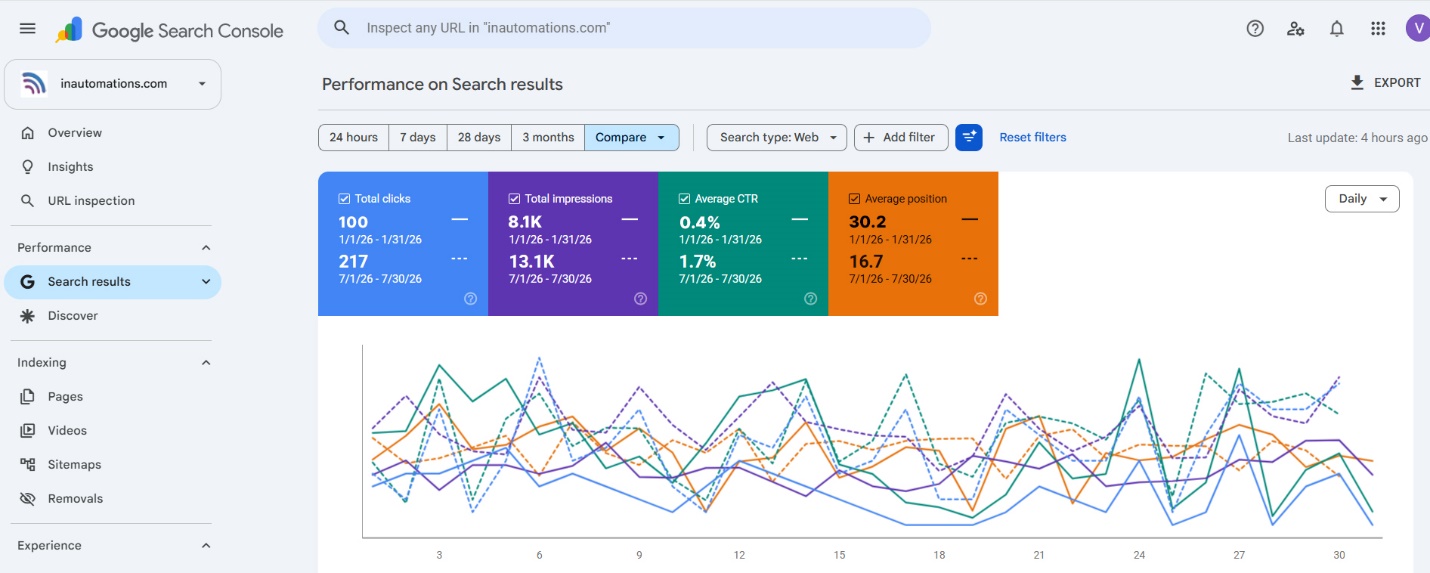Select the 3 months range tab
This screenshot has height=573, width=1430.
548,137
